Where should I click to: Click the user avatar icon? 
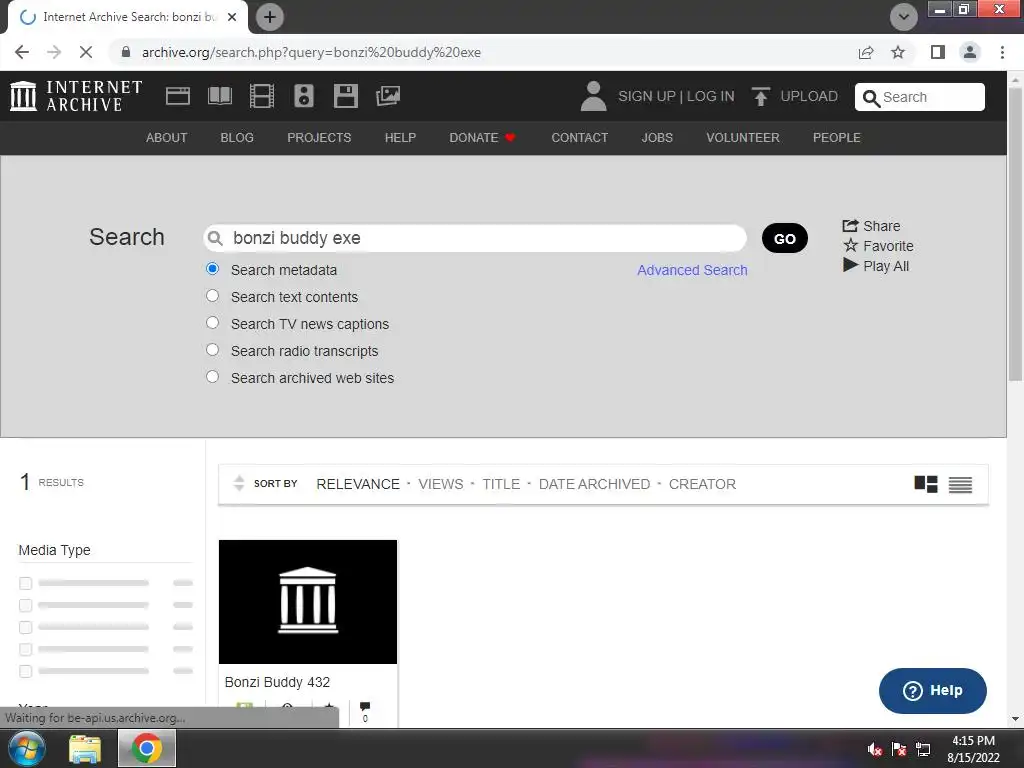point(593,96)
